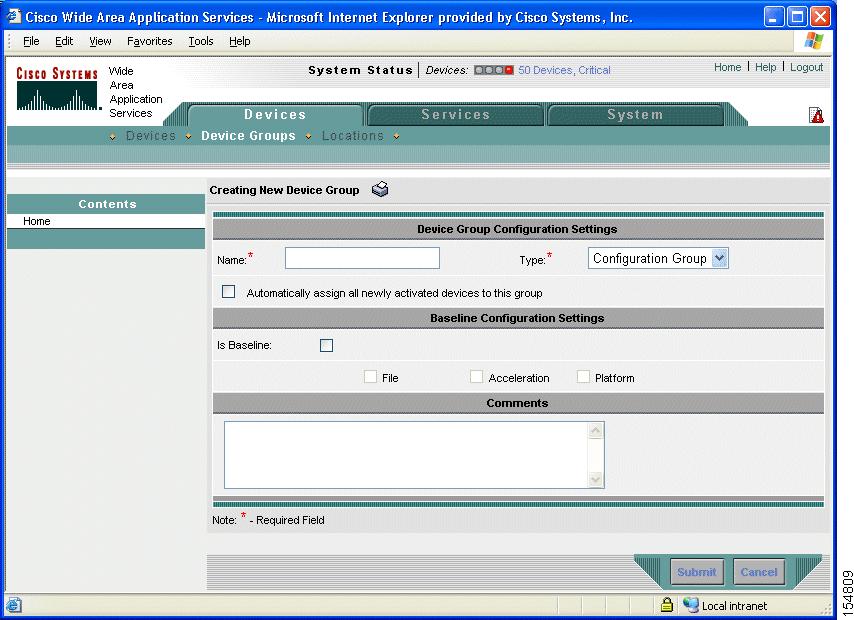Click the Comments scrollbar up arrow
The width and height of the screenshot is (854, 620).
pyautogui.click(x=596, y=430)
